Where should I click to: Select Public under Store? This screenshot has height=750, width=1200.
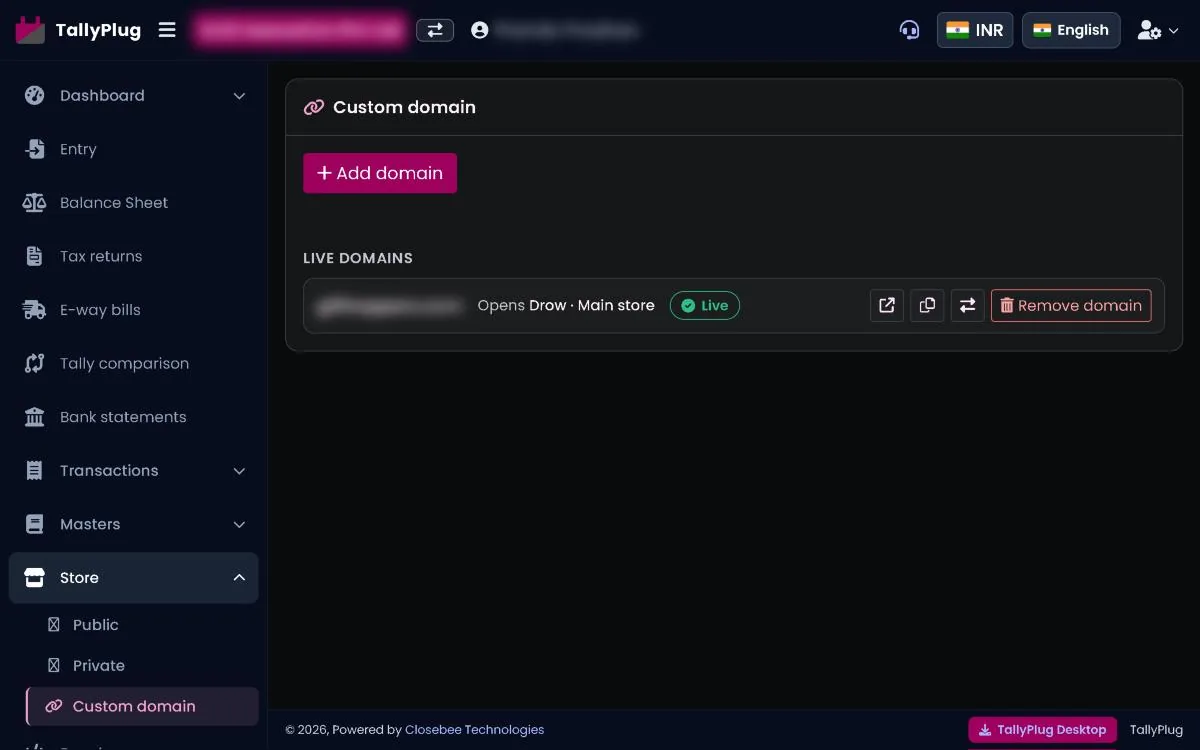coord(142,625)
